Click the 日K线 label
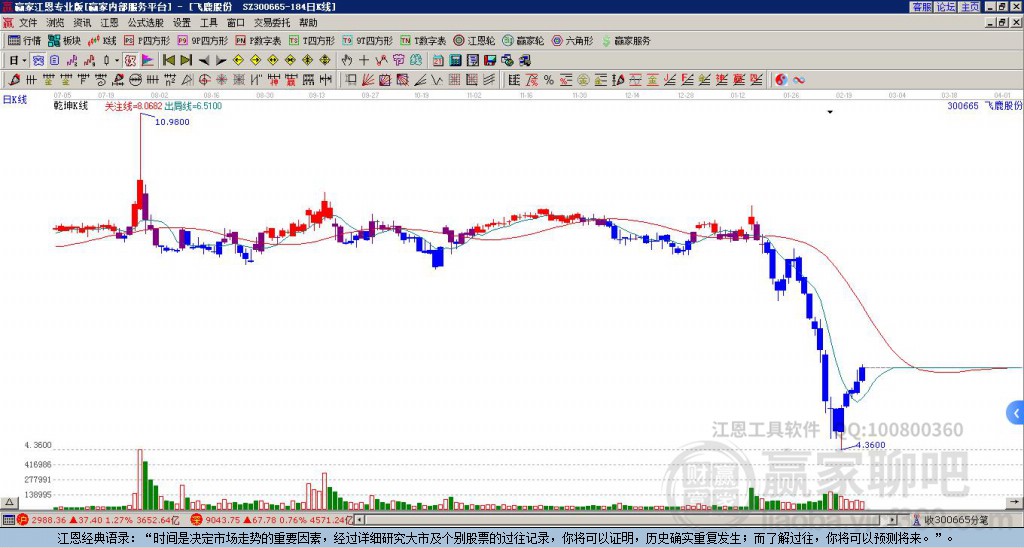 [x=15, y=100]
